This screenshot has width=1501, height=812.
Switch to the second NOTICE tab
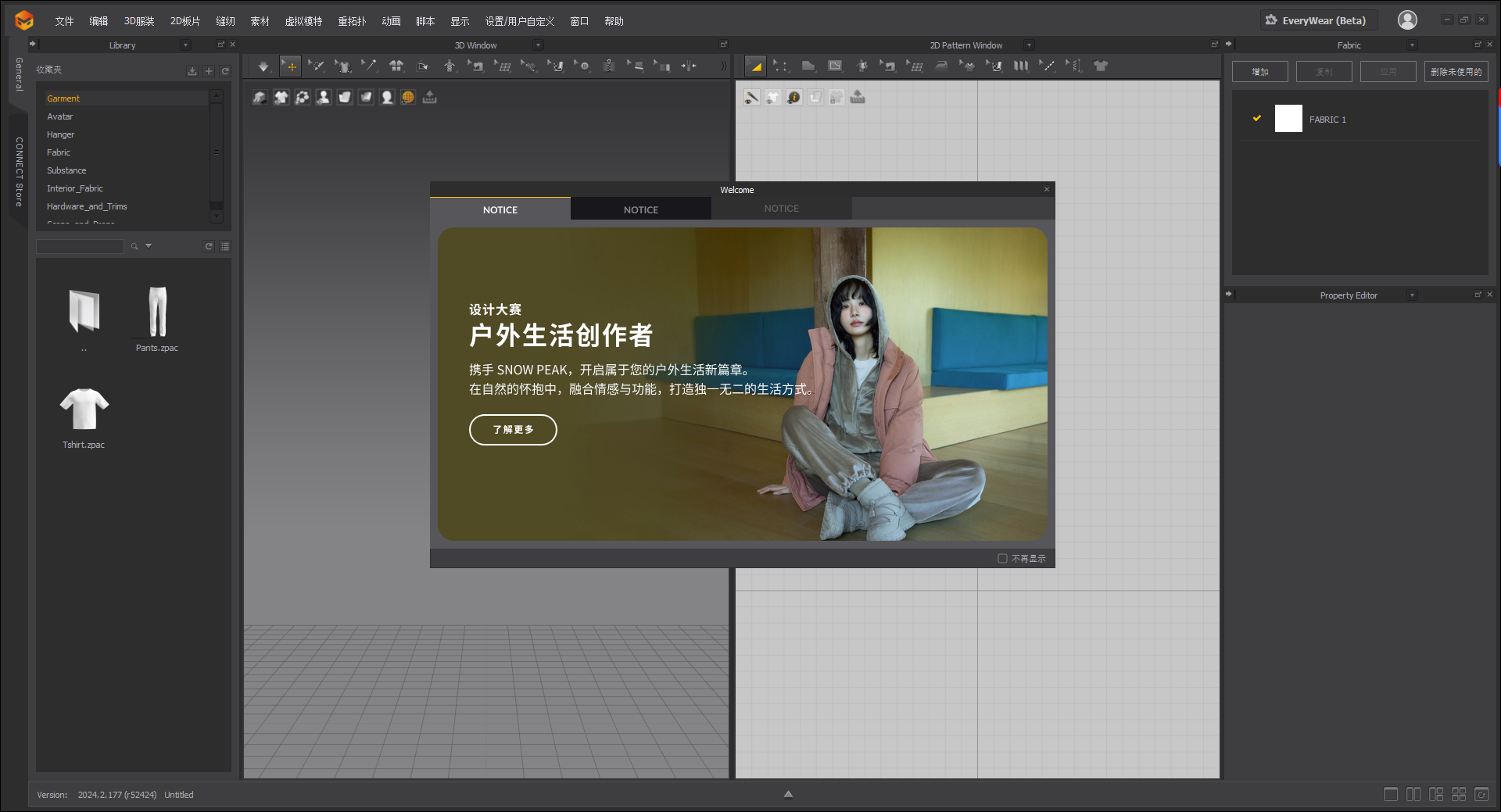point(640,209)
